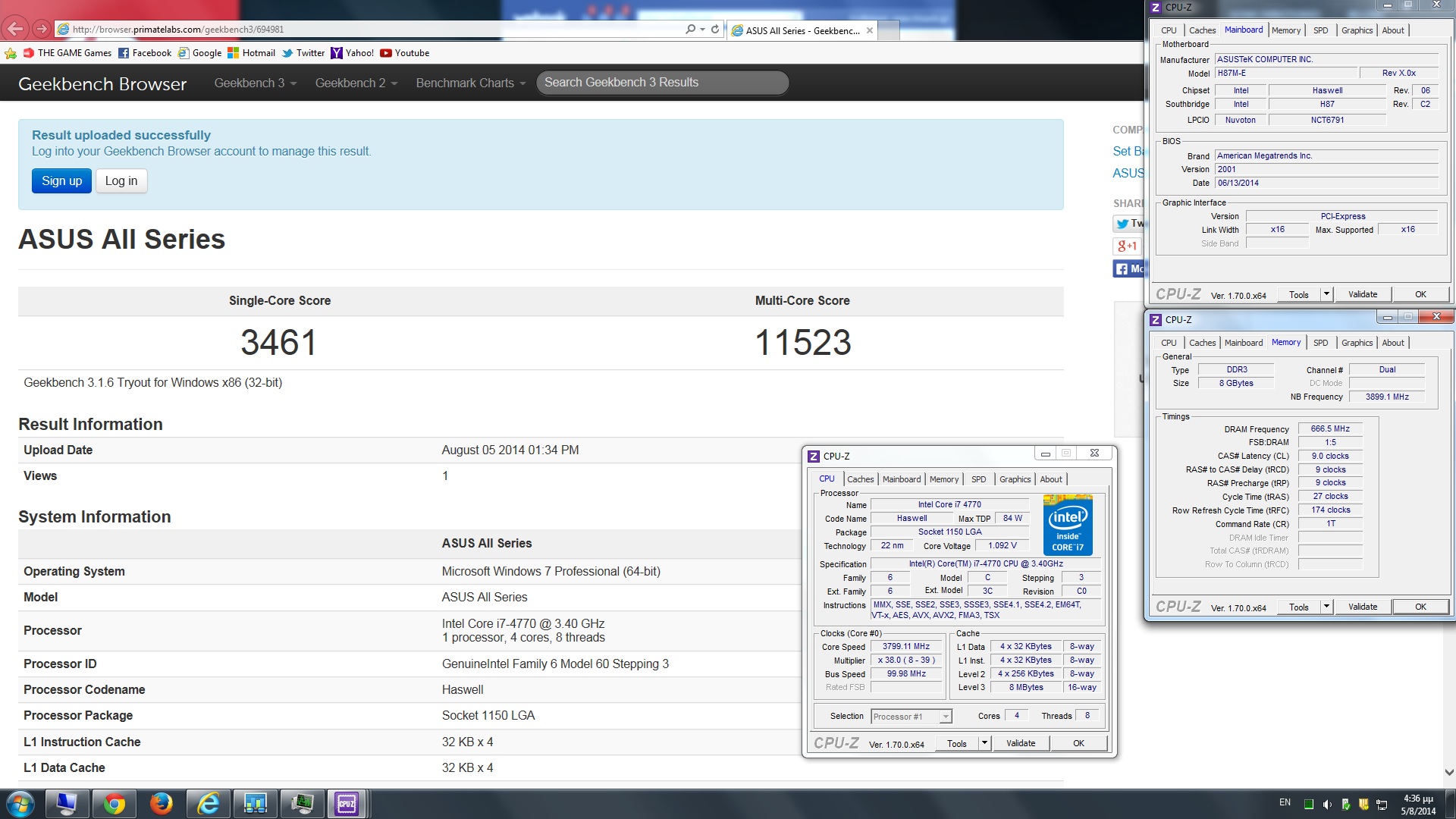Click the Core Speed value 3799.11 MHz

(905, 647)
